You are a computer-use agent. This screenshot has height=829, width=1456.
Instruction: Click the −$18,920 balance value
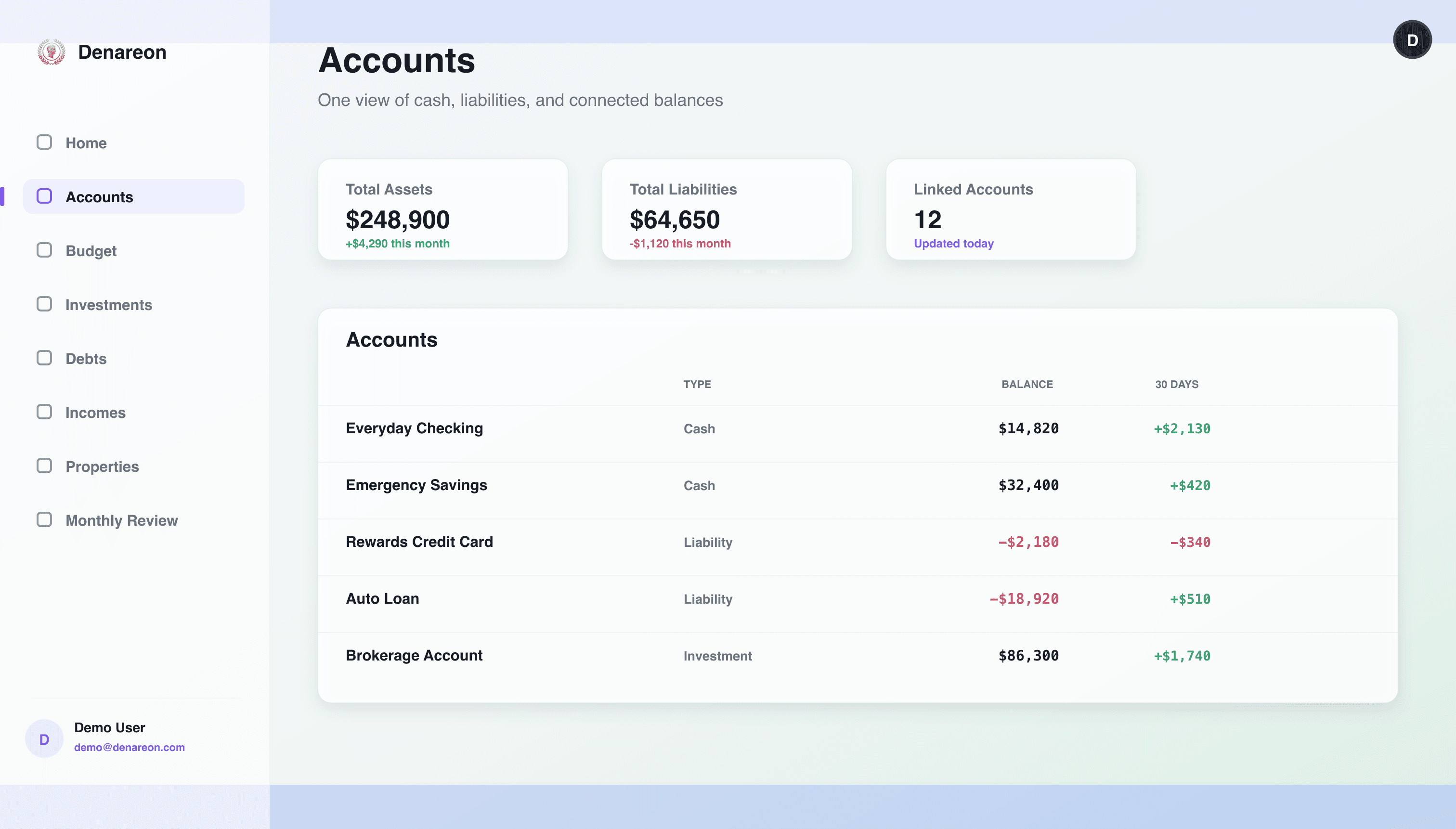(1024, 599)
